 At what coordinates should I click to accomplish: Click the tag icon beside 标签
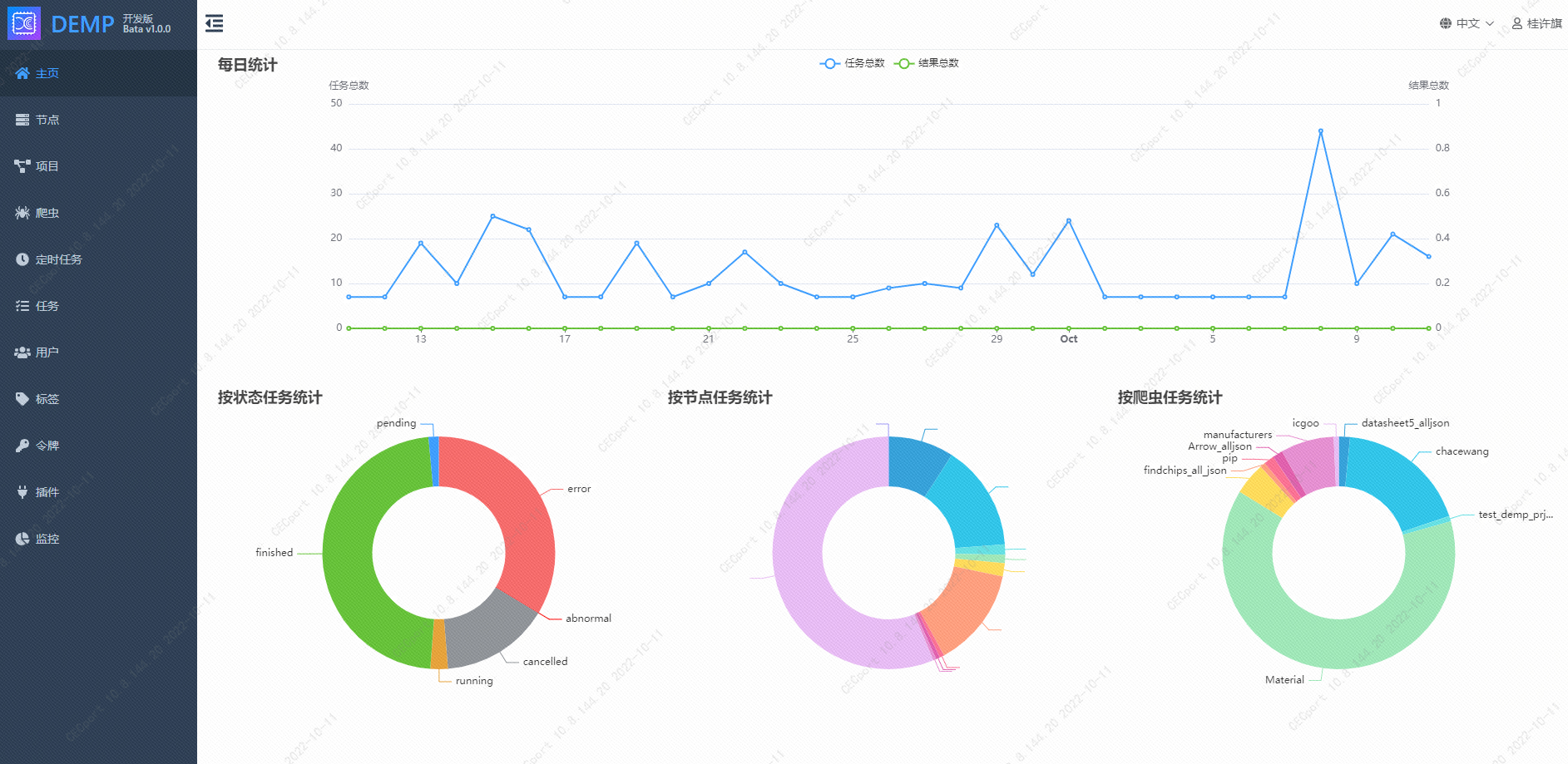tap(22, 399)
